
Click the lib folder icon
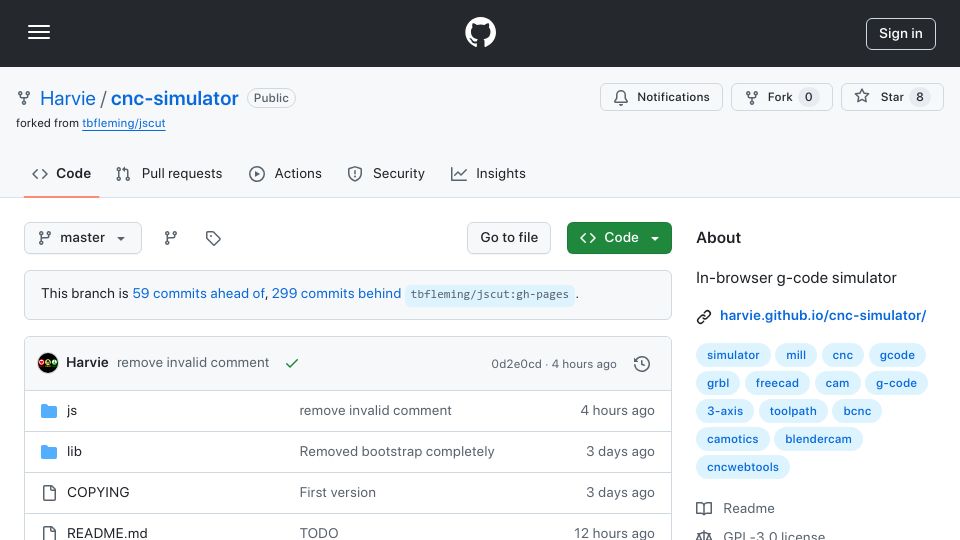(x=49, y=452)
